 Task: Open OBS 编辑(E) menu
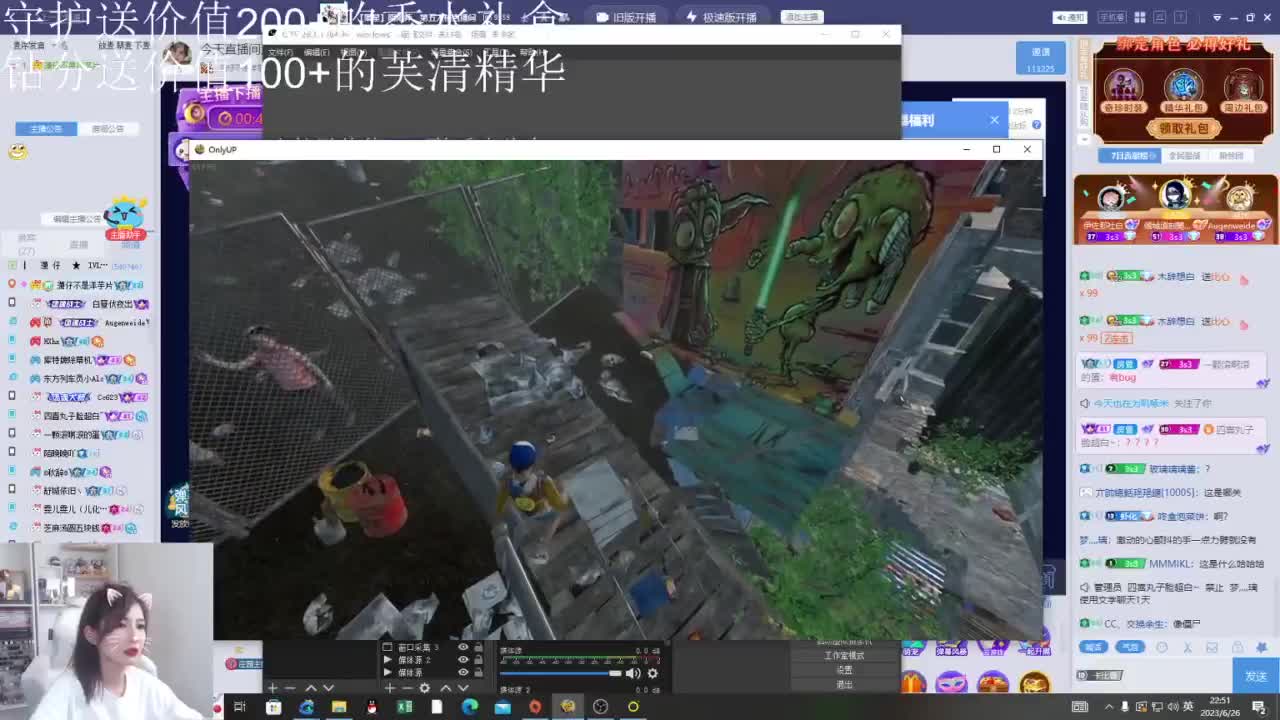tap(316, 52)
